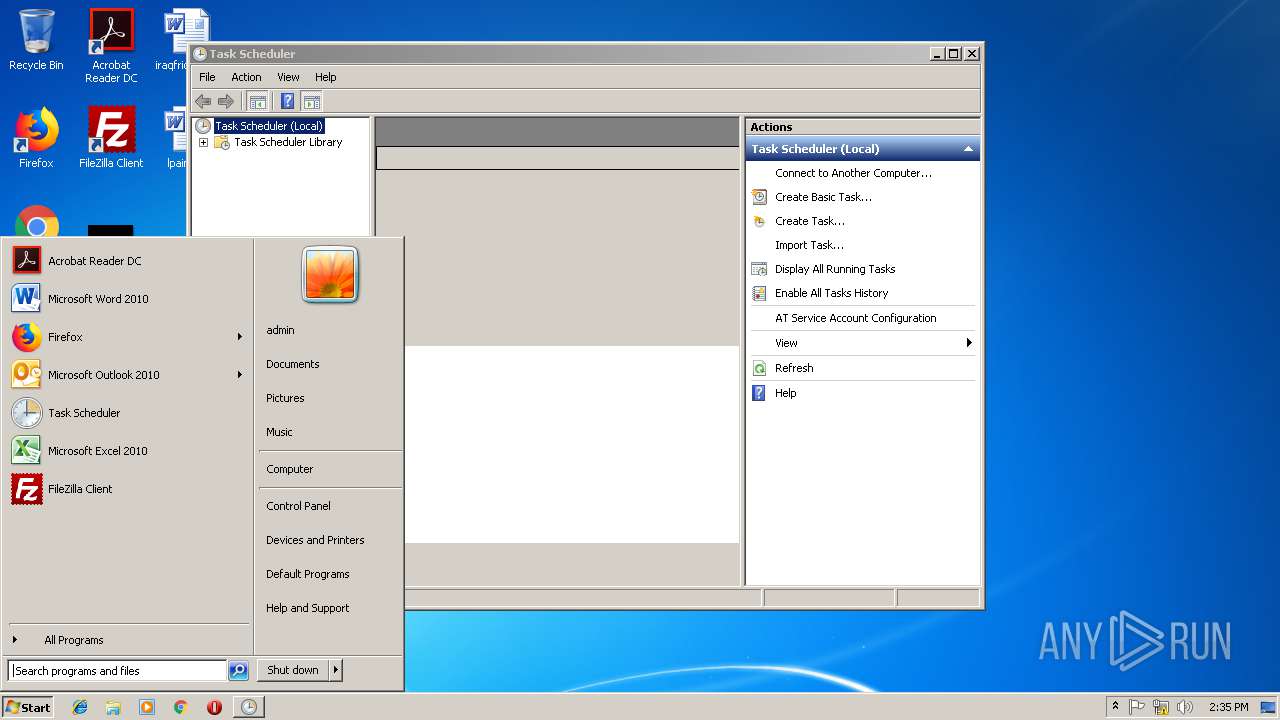Open Windows Explorer from taskbar
Image resolution: width=1280 pixels, height=720 pixels.
[x=113, y=707]
